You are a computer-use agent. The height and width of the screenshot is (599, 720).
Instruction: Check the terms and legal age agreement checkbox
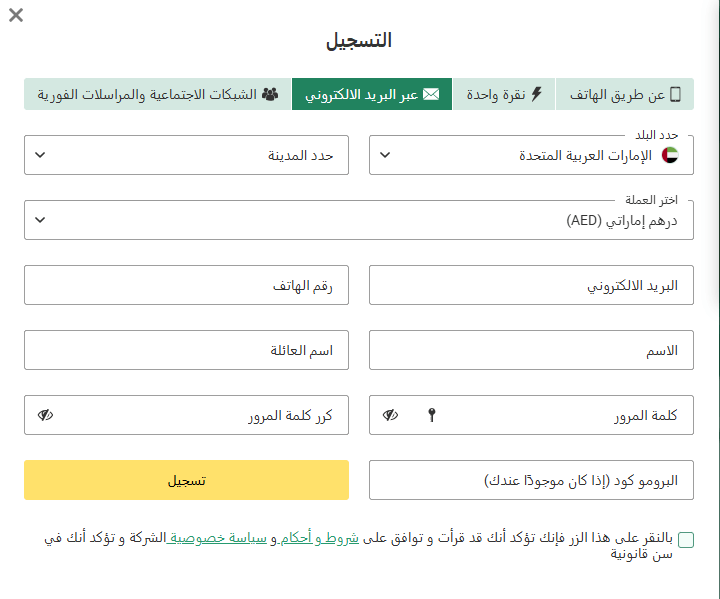coord(686,540)
